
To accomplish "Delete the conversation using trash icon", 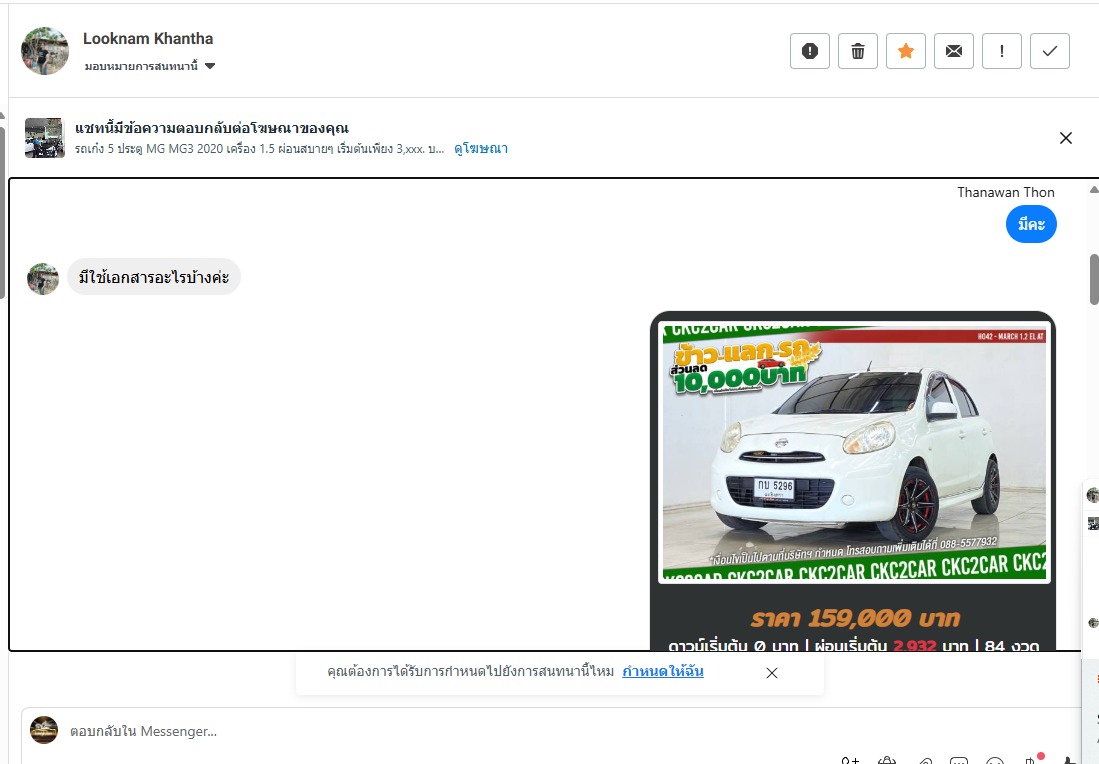I will click(x=858, y=51).
